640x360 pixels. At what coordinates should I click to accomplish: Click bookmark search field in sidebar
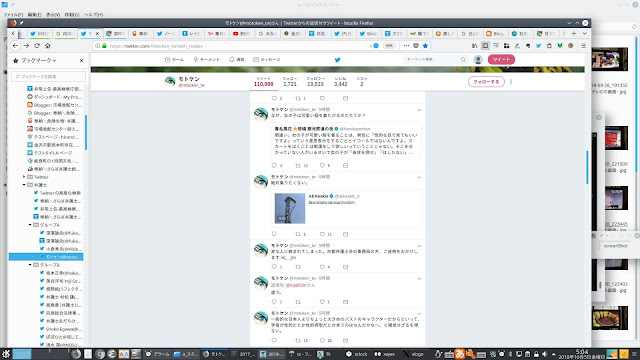point(49,76)
